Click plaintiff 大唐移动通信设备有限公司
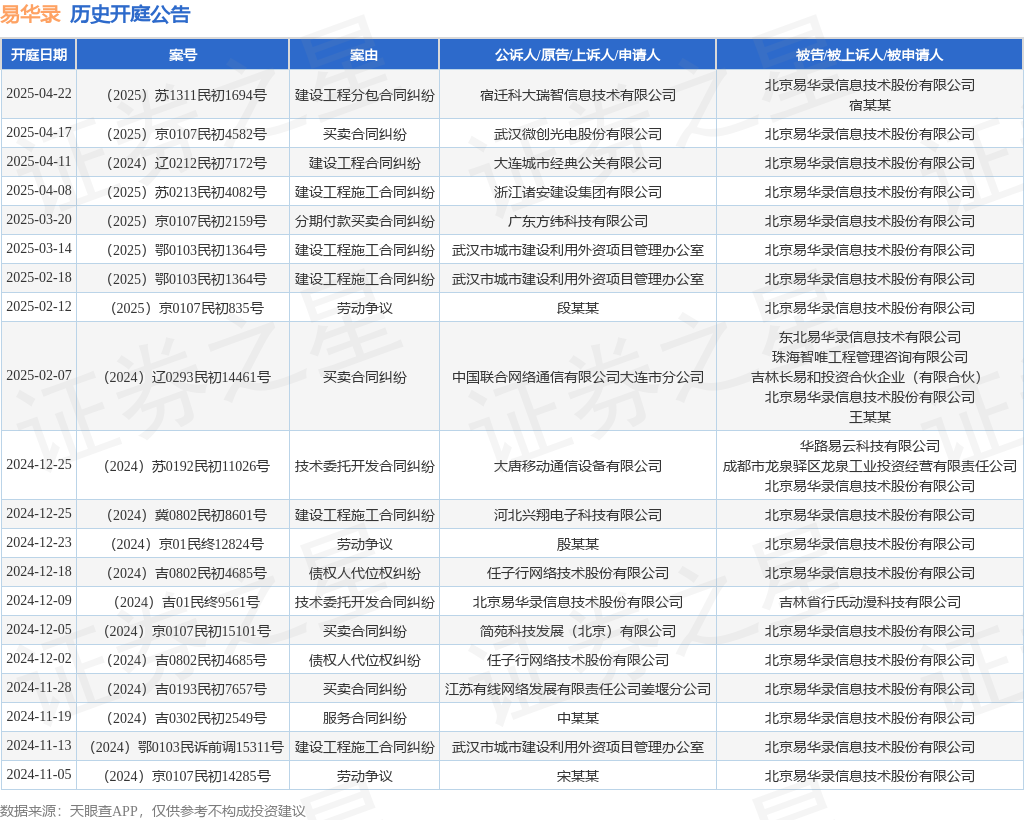This screenshot has height=820, width=1024. pyautogui.click(x=578, y=466)
